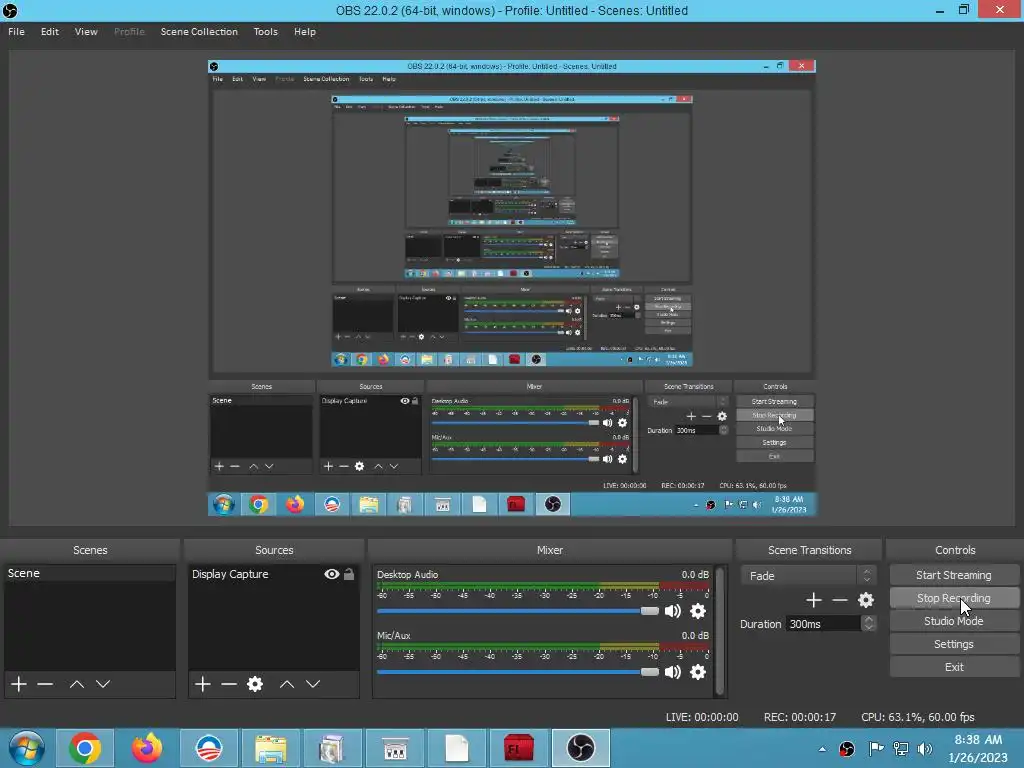Add a new scene with plus icon
The height and width of the screenshot is (768, 1024).
[x=19, y=684]
